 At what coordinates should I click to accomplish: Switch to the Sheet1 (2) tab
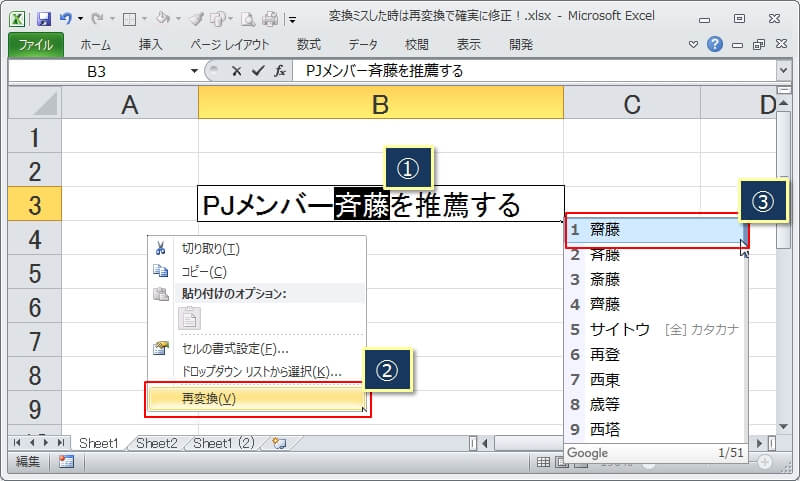pos(223,443)
